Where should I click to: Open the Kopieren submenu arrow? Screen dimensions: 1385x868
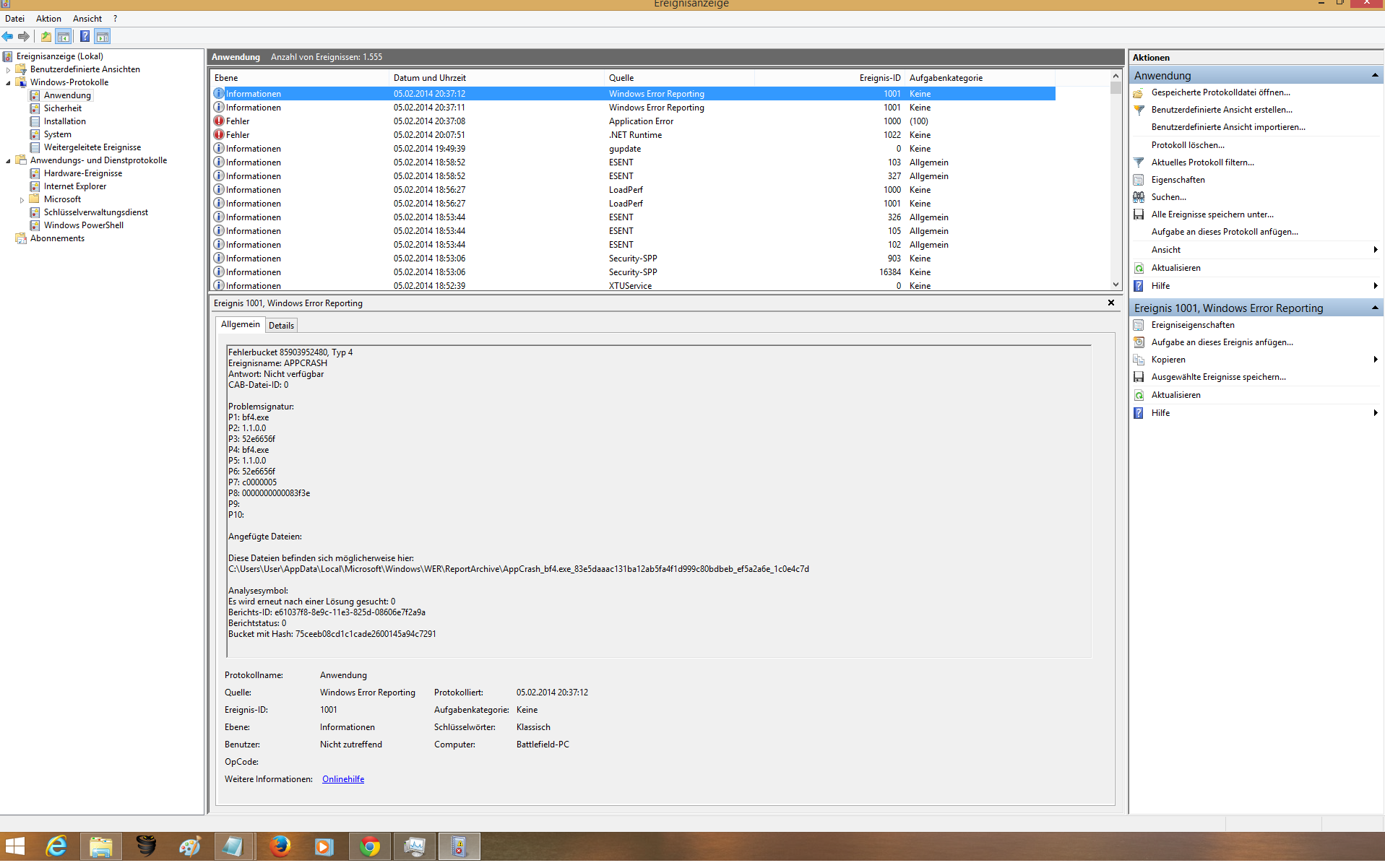1375,360
